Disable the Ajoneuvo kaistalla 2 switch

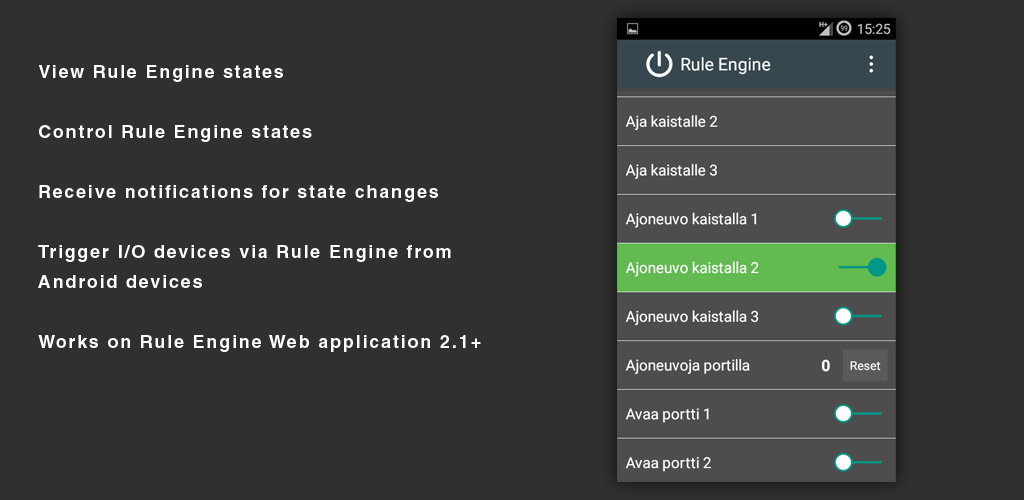tap(862, 267)
